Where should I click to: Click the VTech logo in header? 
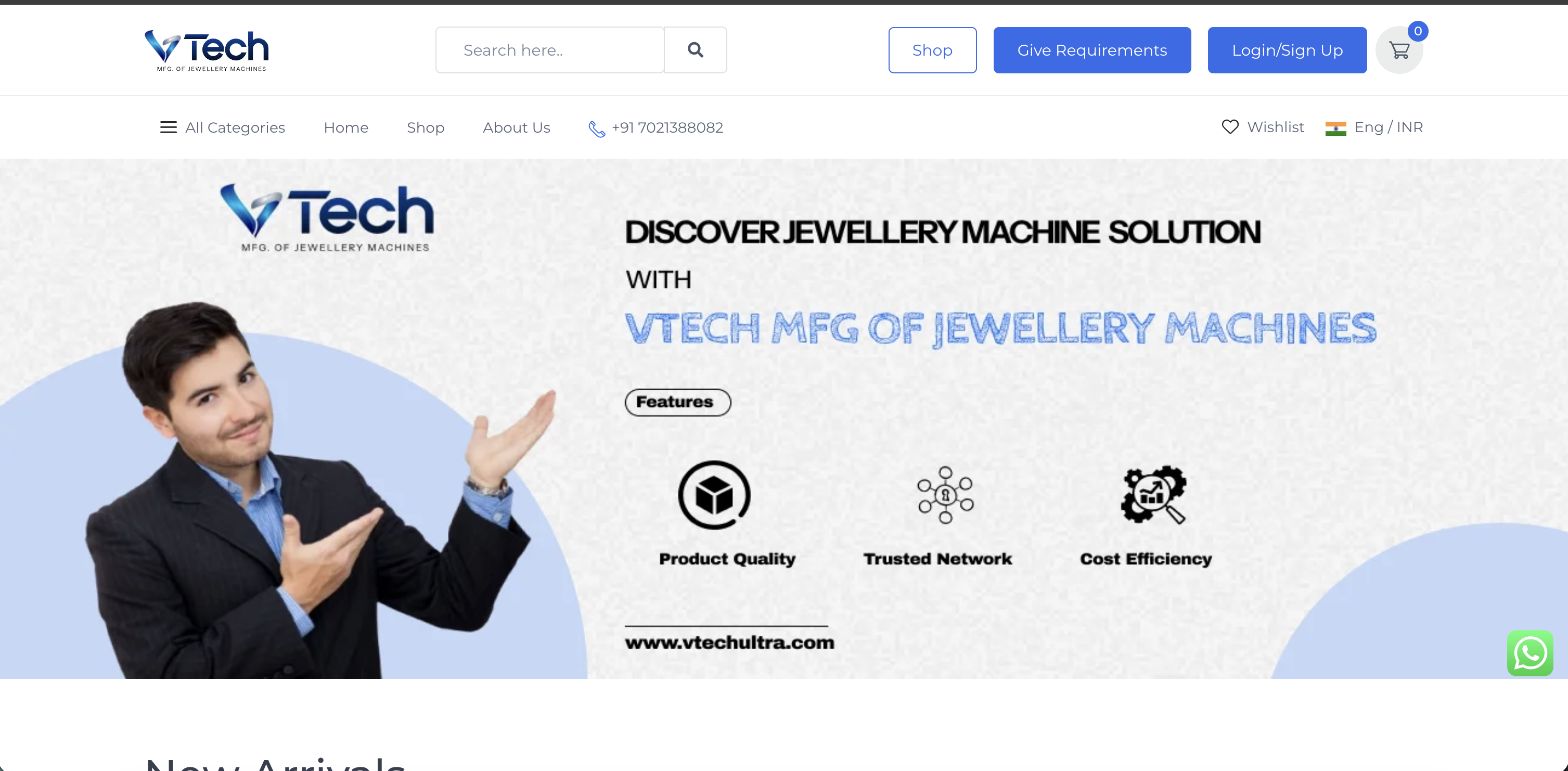207,50
